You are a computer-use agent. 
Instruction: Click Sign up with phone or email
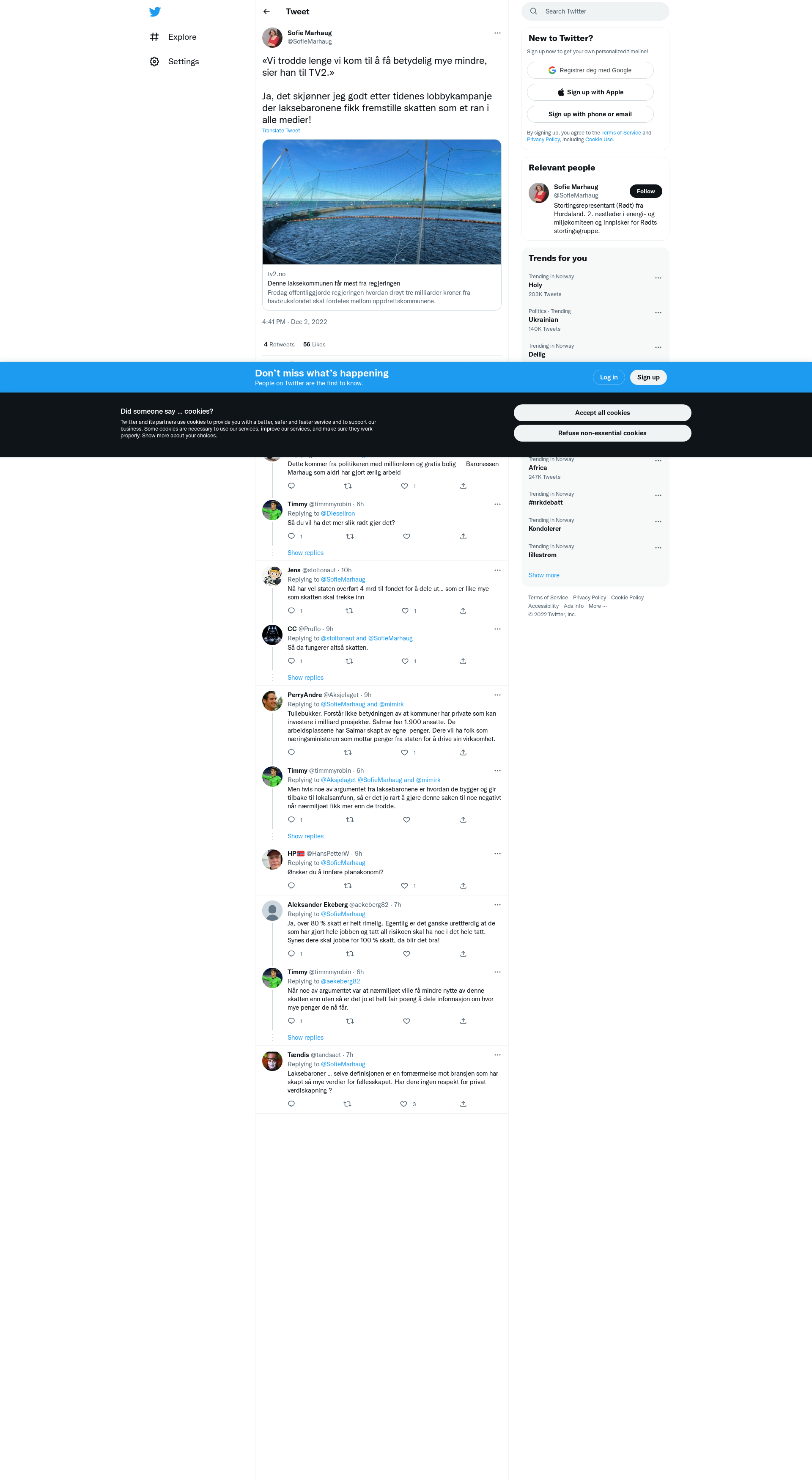pyautogui.click(x=590, y=114)
